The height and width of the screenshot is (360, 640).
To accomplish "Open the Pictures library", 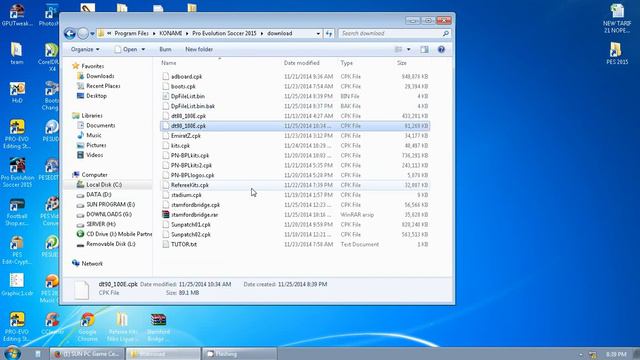I will pos(96,145).
